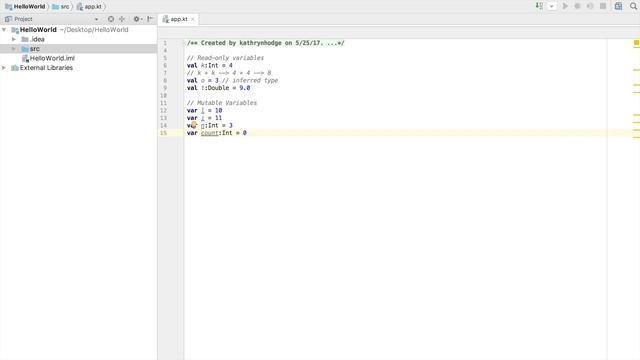Image resolution: width=640 pixels, height=360 pixels.
Task: Click in 'val k:Int = 4' line
Action: coord(209,65)
